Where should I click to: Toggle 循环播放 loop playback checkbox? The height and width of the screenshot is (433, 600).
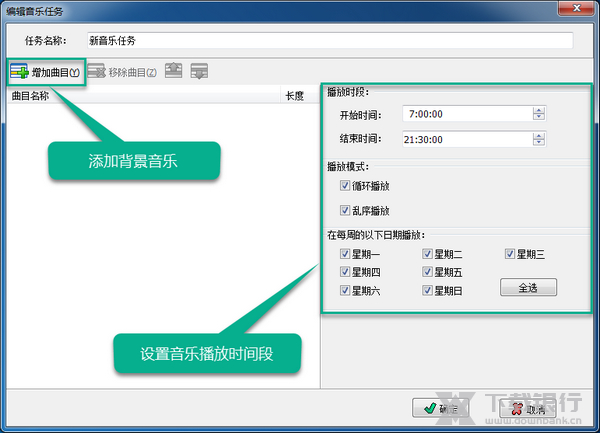(345, 186)
